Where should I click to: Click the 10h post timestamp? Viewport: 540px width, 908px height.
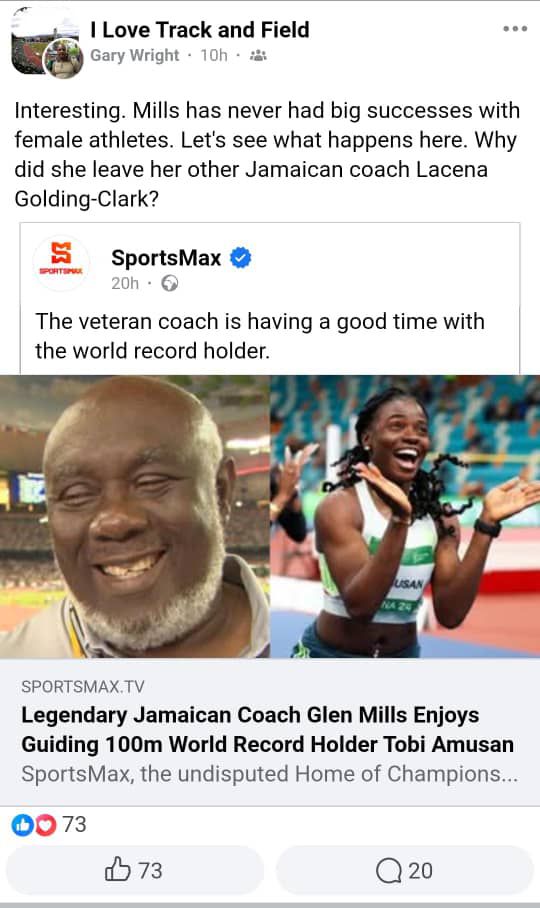[214, 56]
